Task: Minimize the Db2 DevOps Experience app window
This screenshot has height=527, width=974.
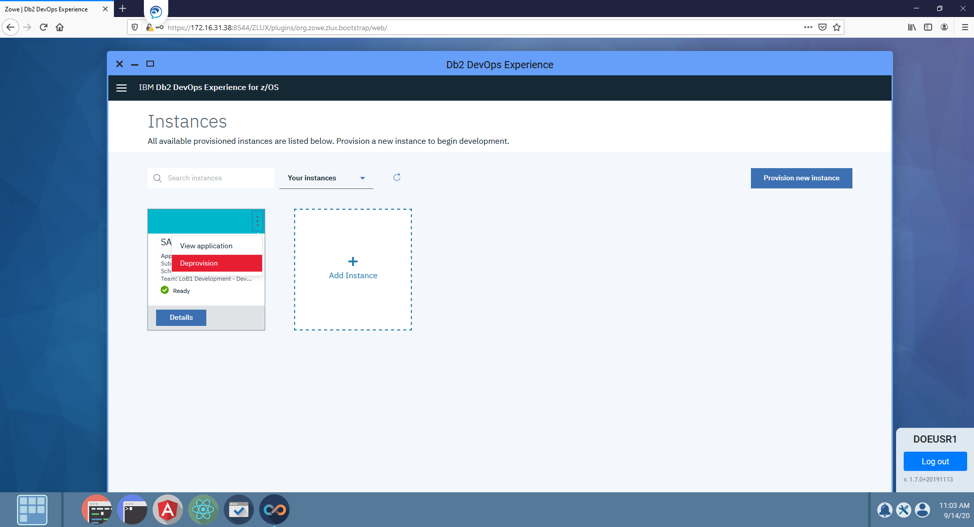Action: 135,65
